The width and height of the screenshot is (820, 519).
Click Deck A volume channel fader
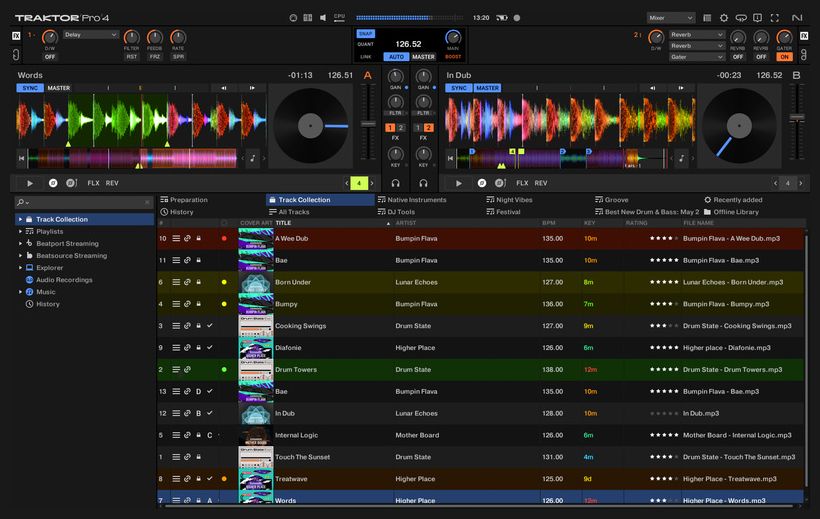point(368,123)
